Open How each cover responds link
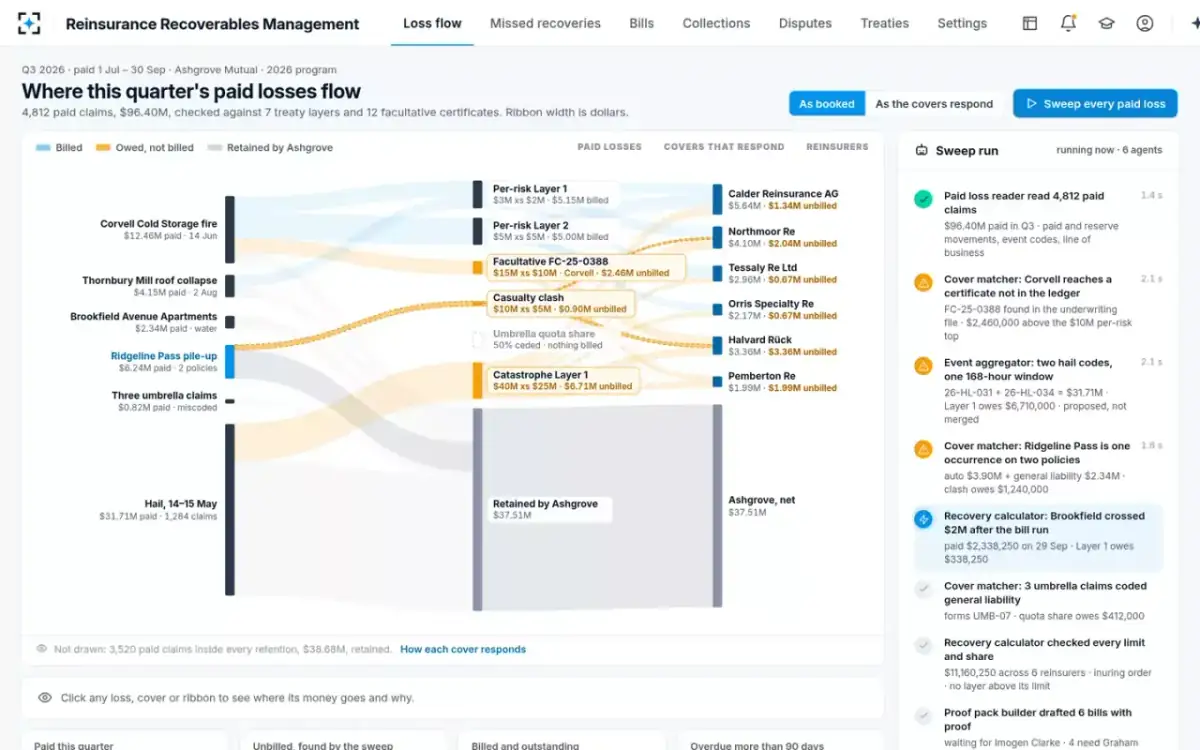Screen dimensions: 1200x750 (x=463, y=649)
